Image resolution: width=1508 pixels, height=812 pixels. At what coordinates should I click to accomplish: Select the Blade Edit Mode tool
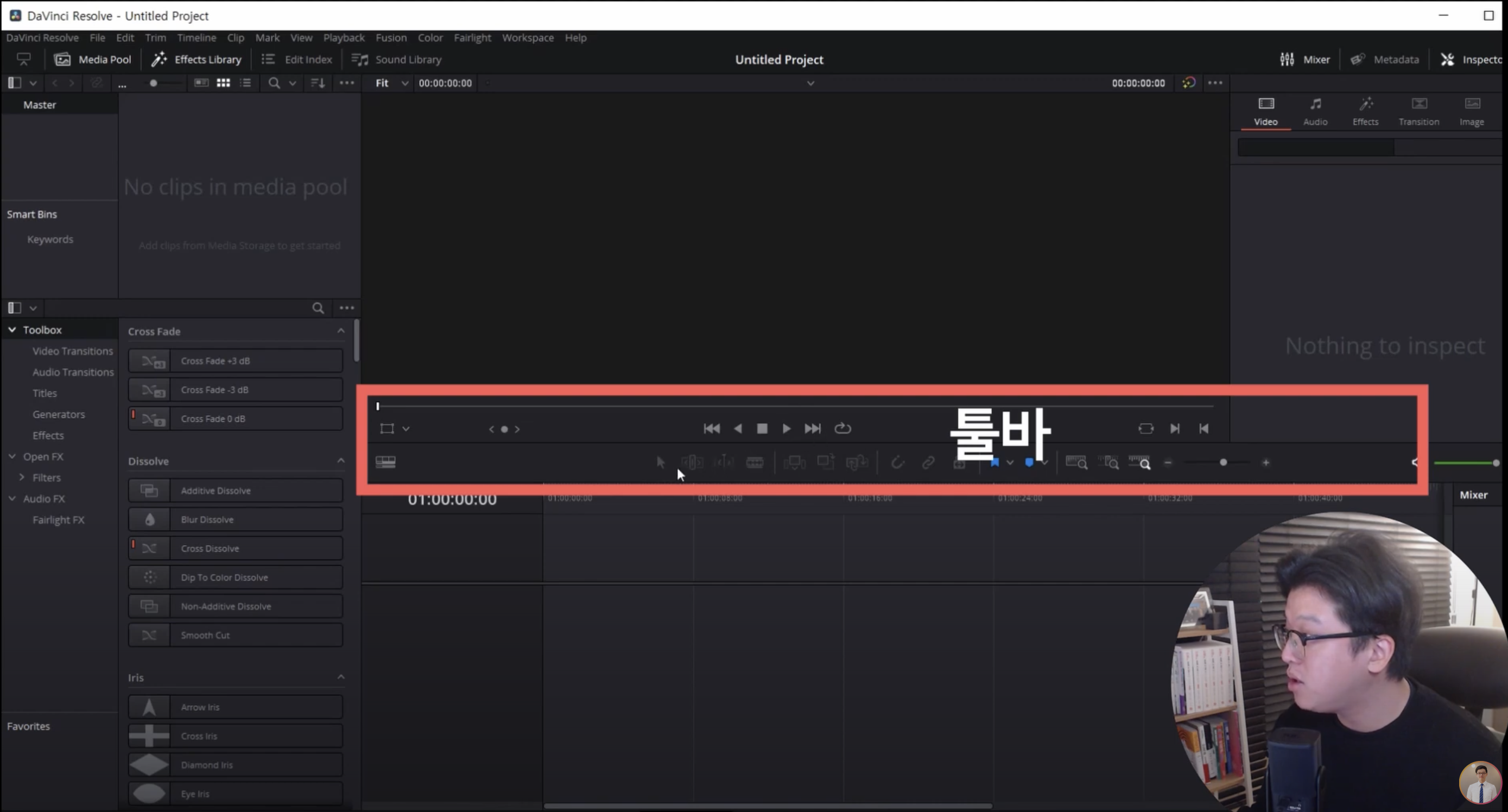click(755, 462)
